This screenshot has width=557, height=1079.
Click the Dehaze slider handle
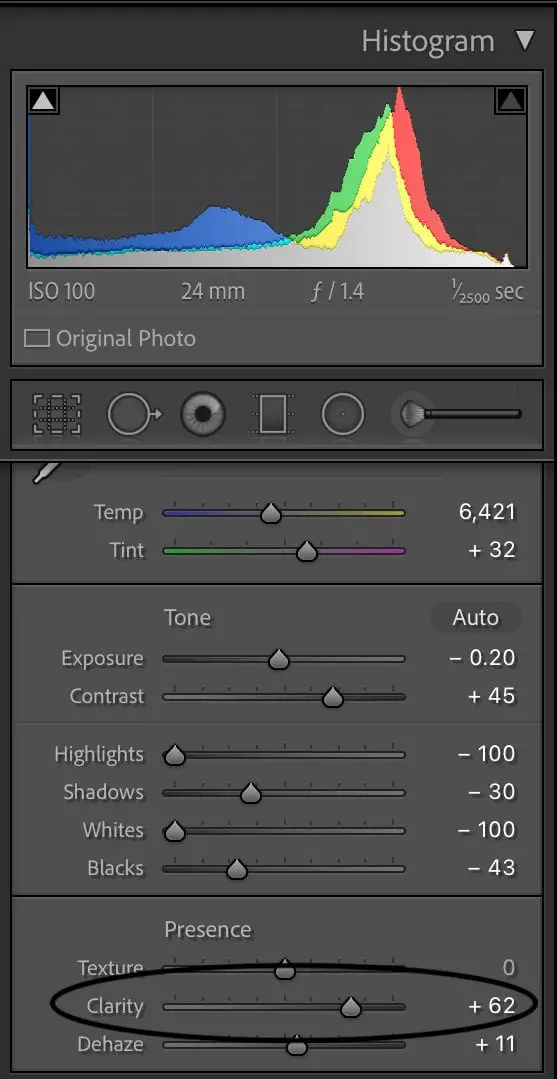pos(297,1045)
